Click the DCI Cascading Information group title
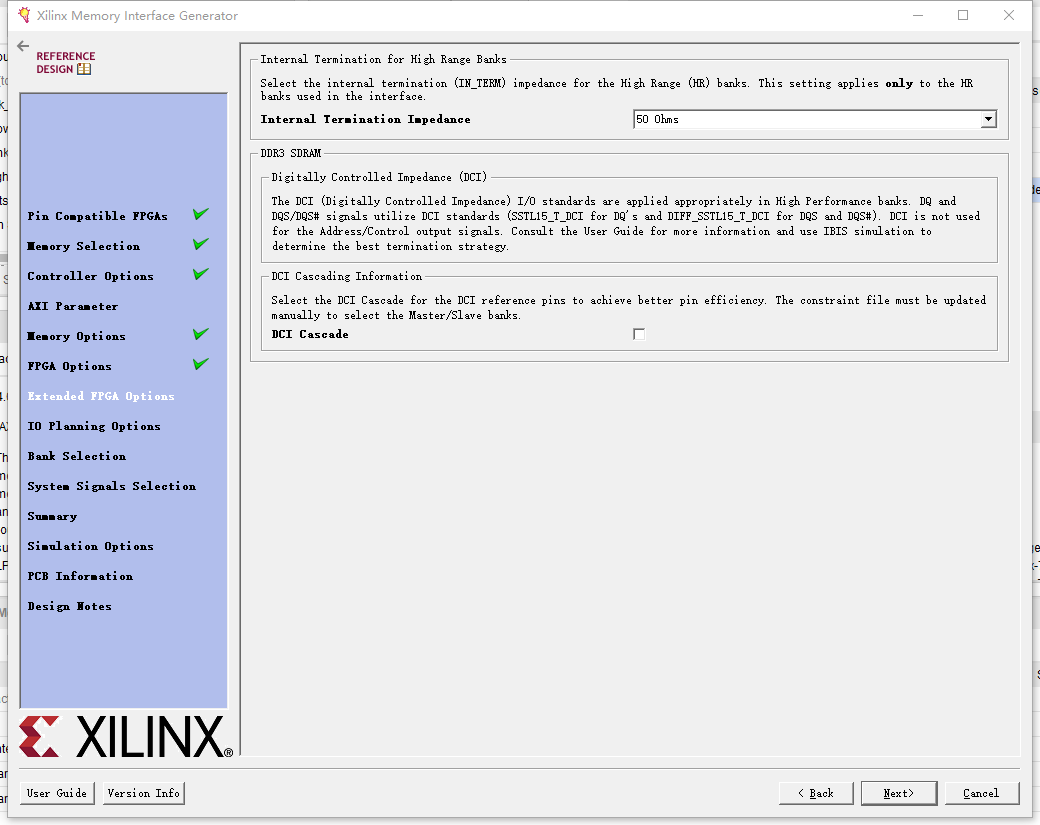1040x825 pixels. [346, 276]
